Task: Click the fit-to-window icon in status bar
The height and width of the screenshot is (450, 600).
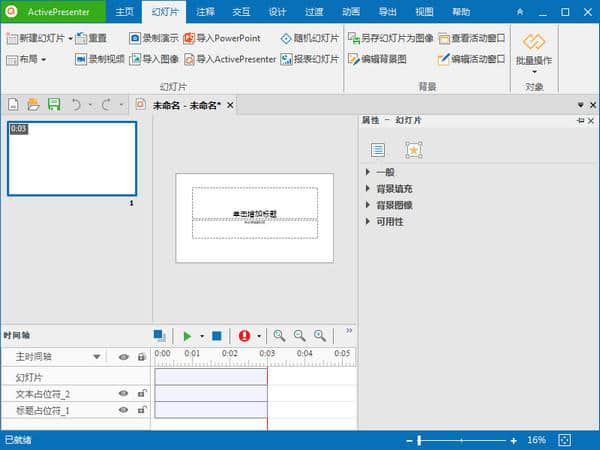Action: pos(565,440)
